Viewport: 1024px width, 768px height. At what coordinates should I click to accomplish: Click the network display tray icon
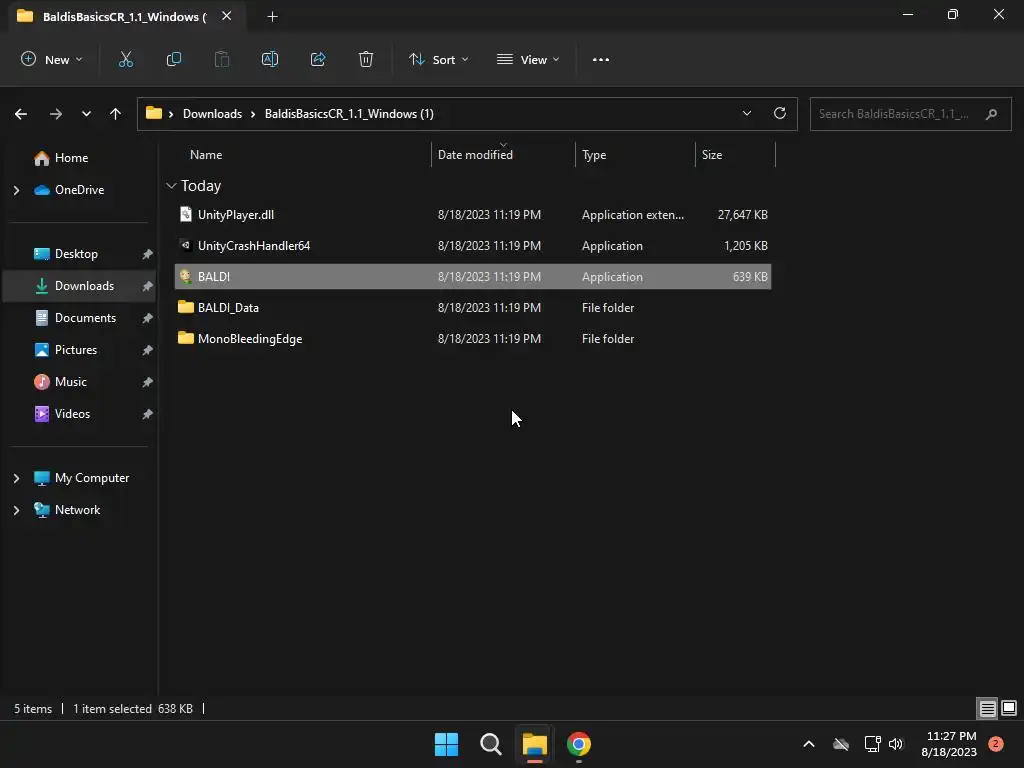[872, 744]
